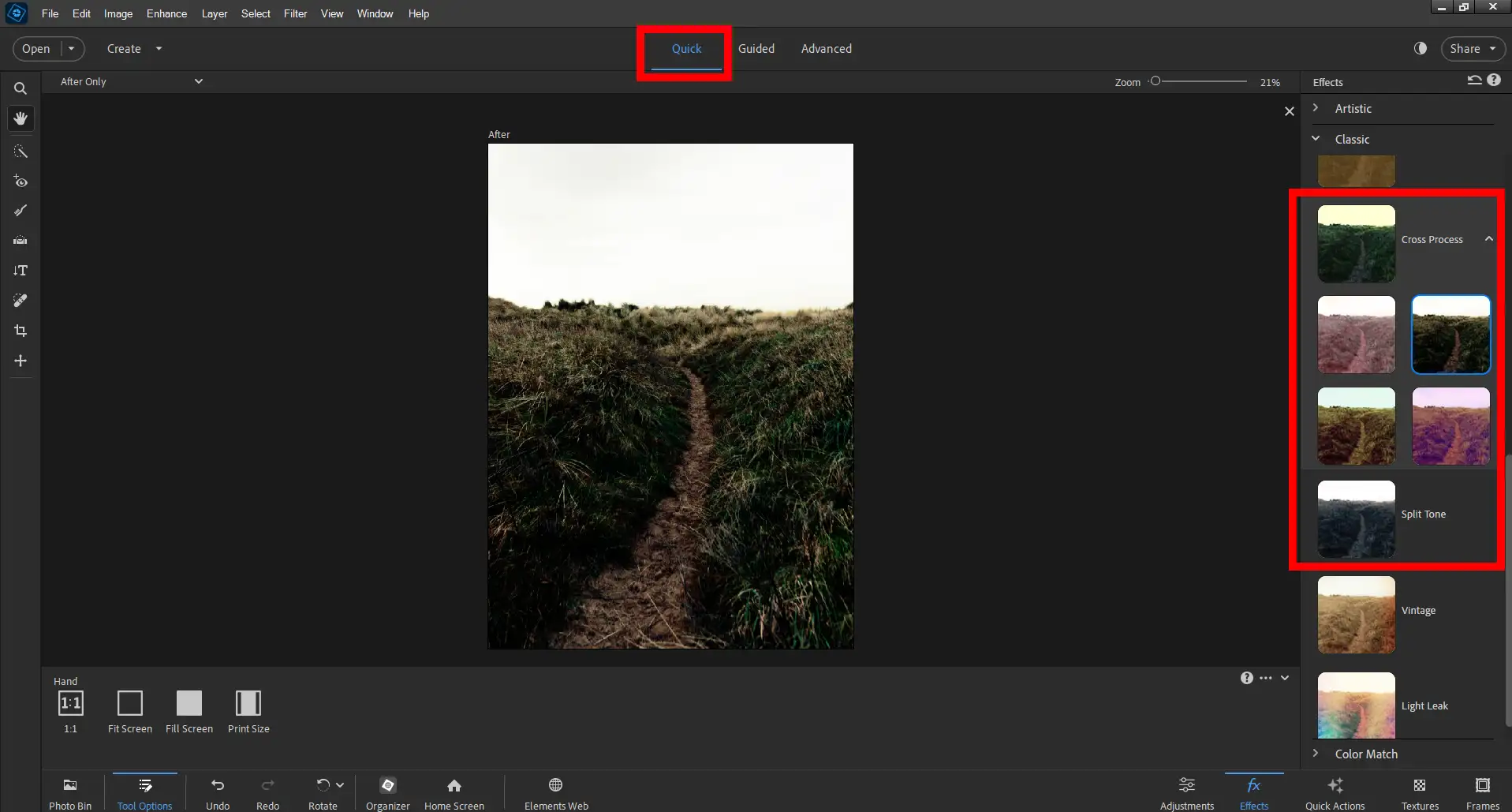Switch to the Quick tab
Screen dimensions: 1512x812
pos(686,49)
